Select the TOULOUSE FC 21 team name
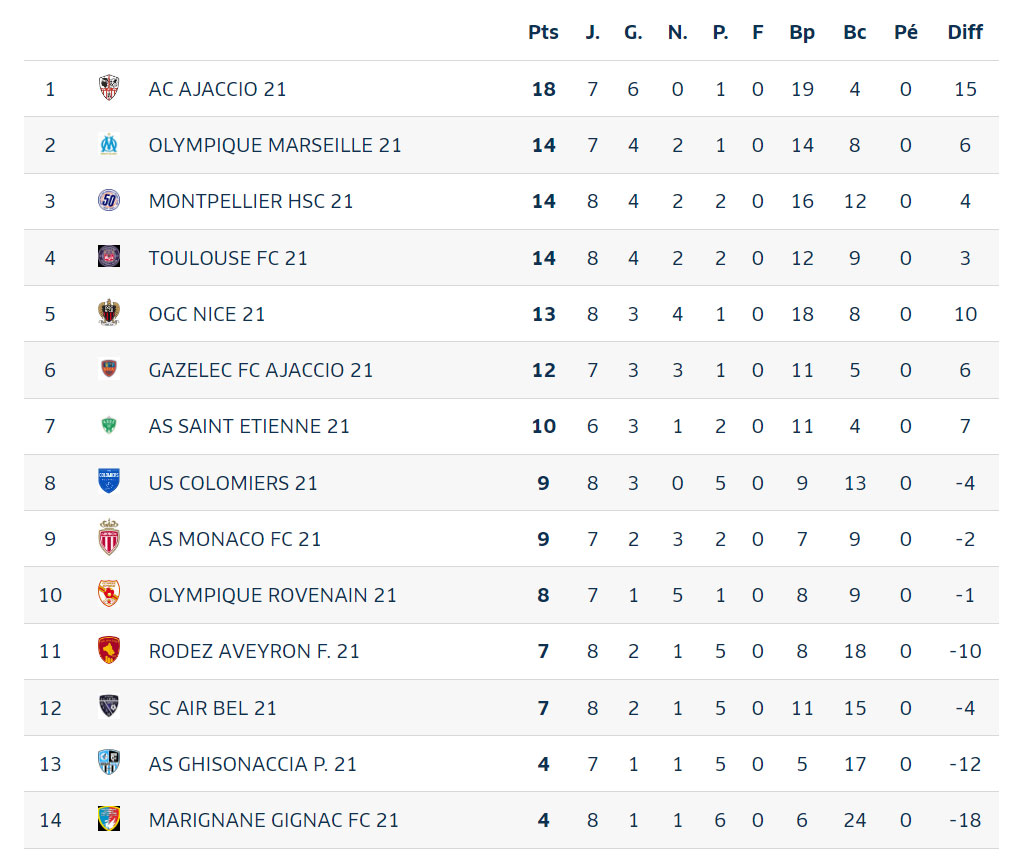This screenshot has width=1019, height=862. (x=228, y=258)
